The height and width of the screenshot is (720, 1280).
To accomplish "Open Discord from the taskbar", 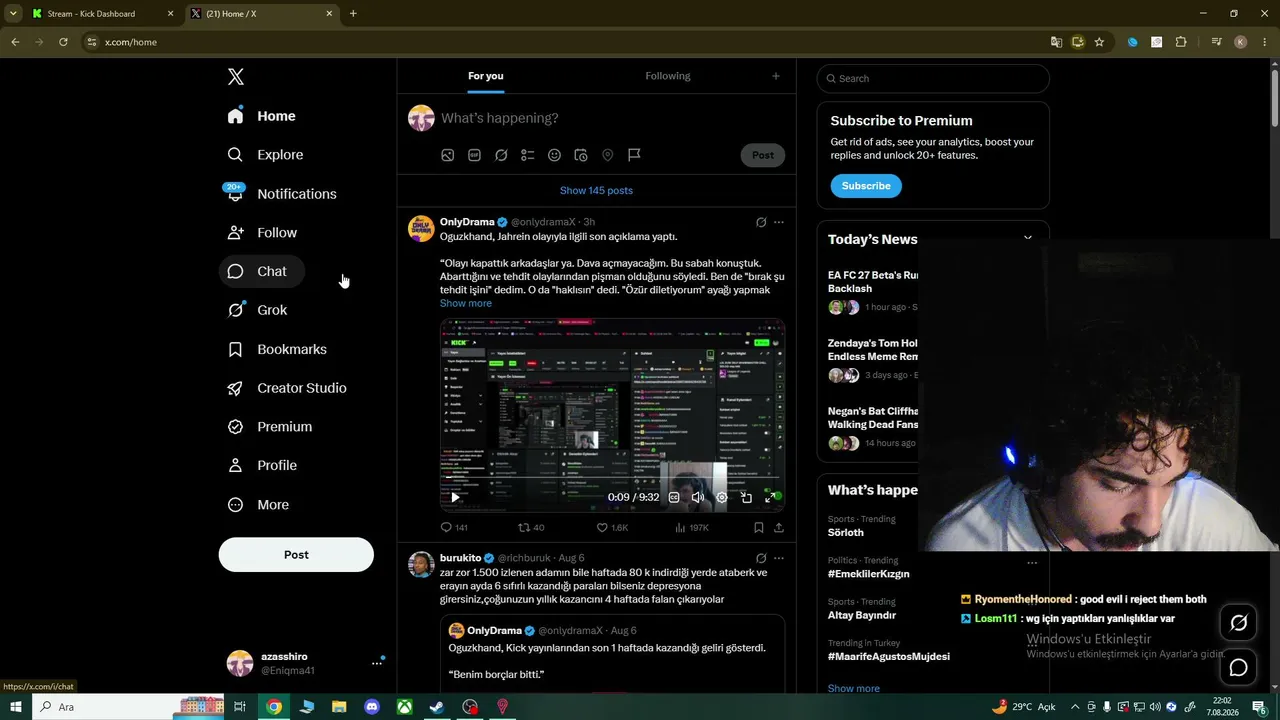I will (x=372, y=707).
